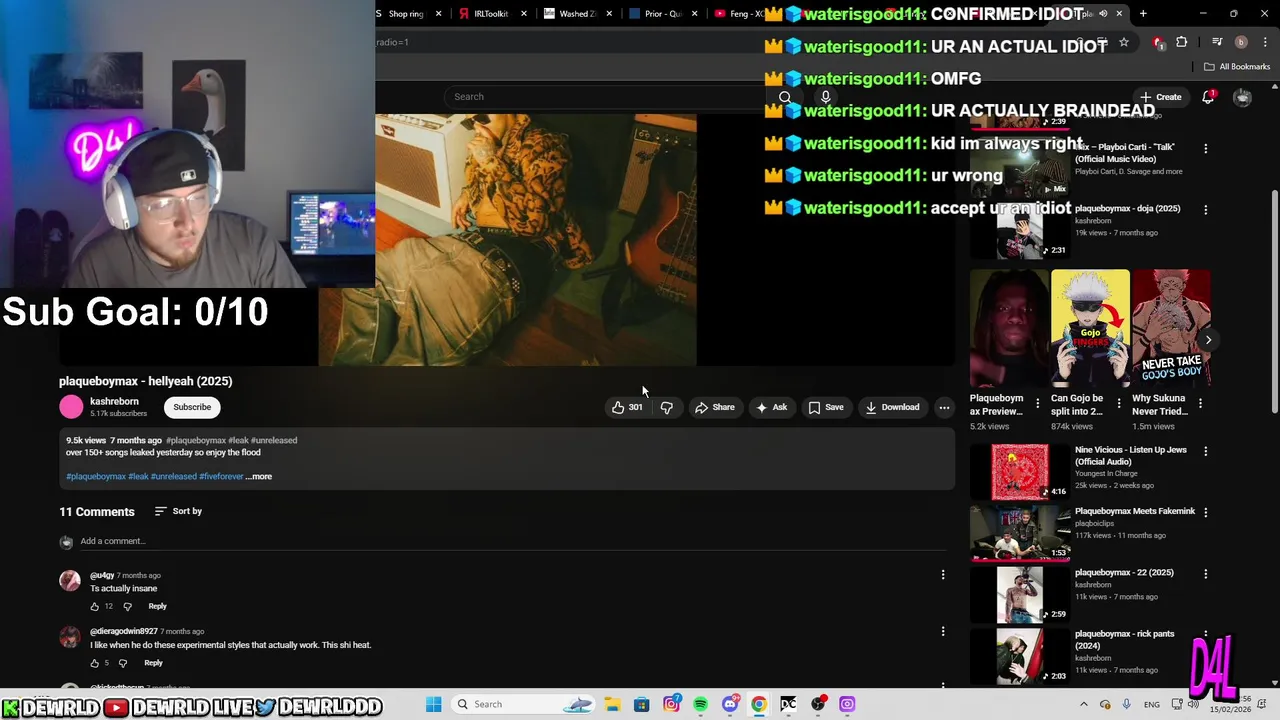
Task: Click the YouTube page vertical scrollbar
Action: tap(1274, 300)
